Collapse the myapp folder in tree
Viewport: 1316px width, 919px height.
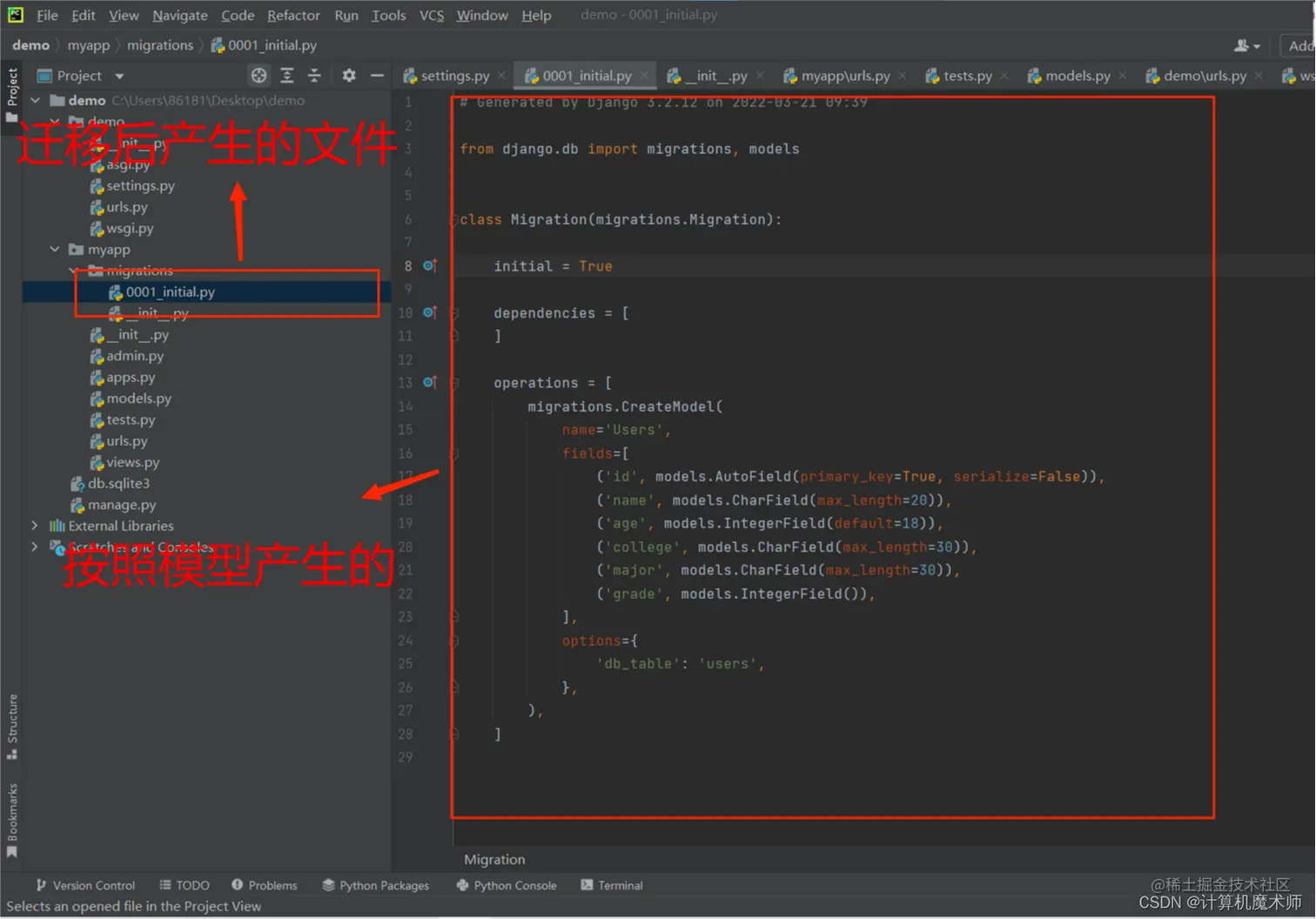pyautogui.click(x=55, y=249)
